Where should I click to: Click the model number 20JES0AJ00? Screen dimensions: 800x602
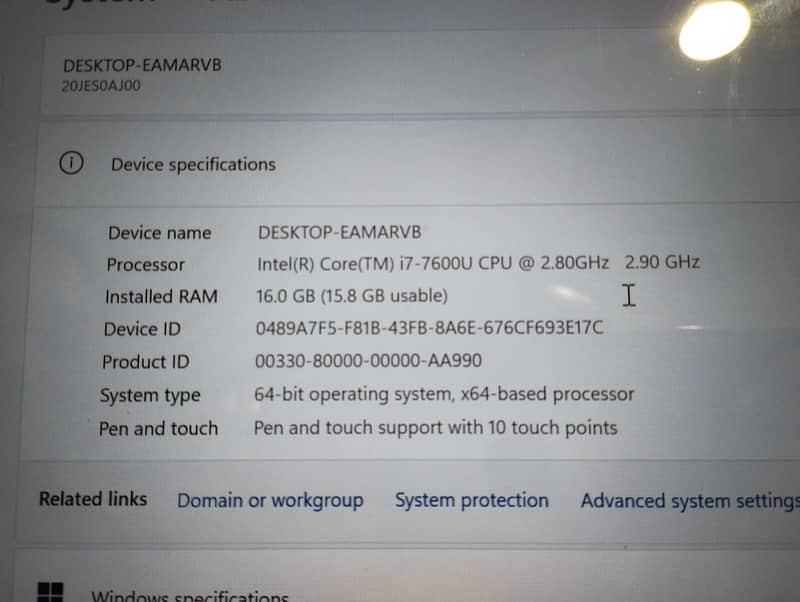point(101,86)
